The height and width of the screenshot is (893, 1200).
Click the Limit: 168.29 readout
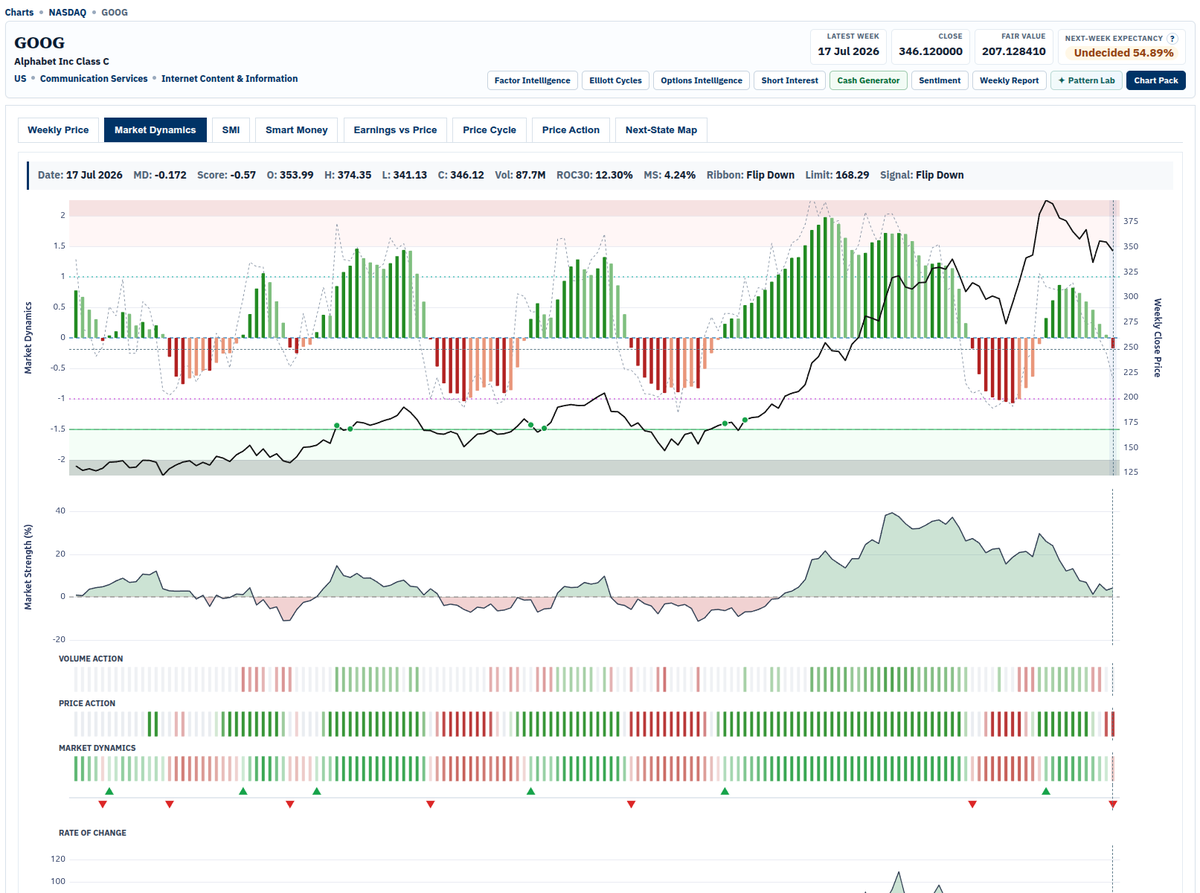pos(837,175)
